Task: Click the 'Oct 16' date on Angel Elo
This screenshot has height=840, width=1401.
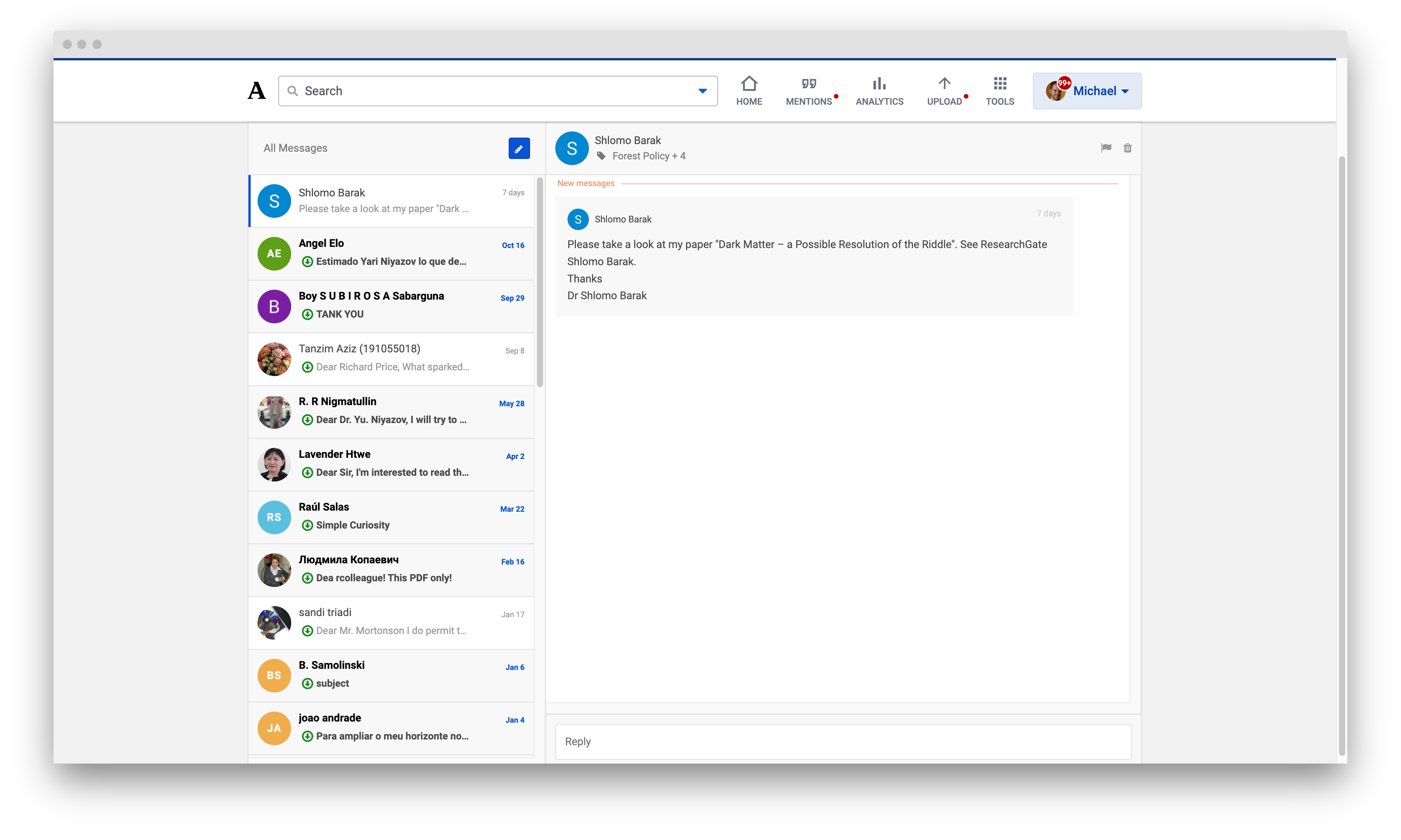Action: click(513, 245)
